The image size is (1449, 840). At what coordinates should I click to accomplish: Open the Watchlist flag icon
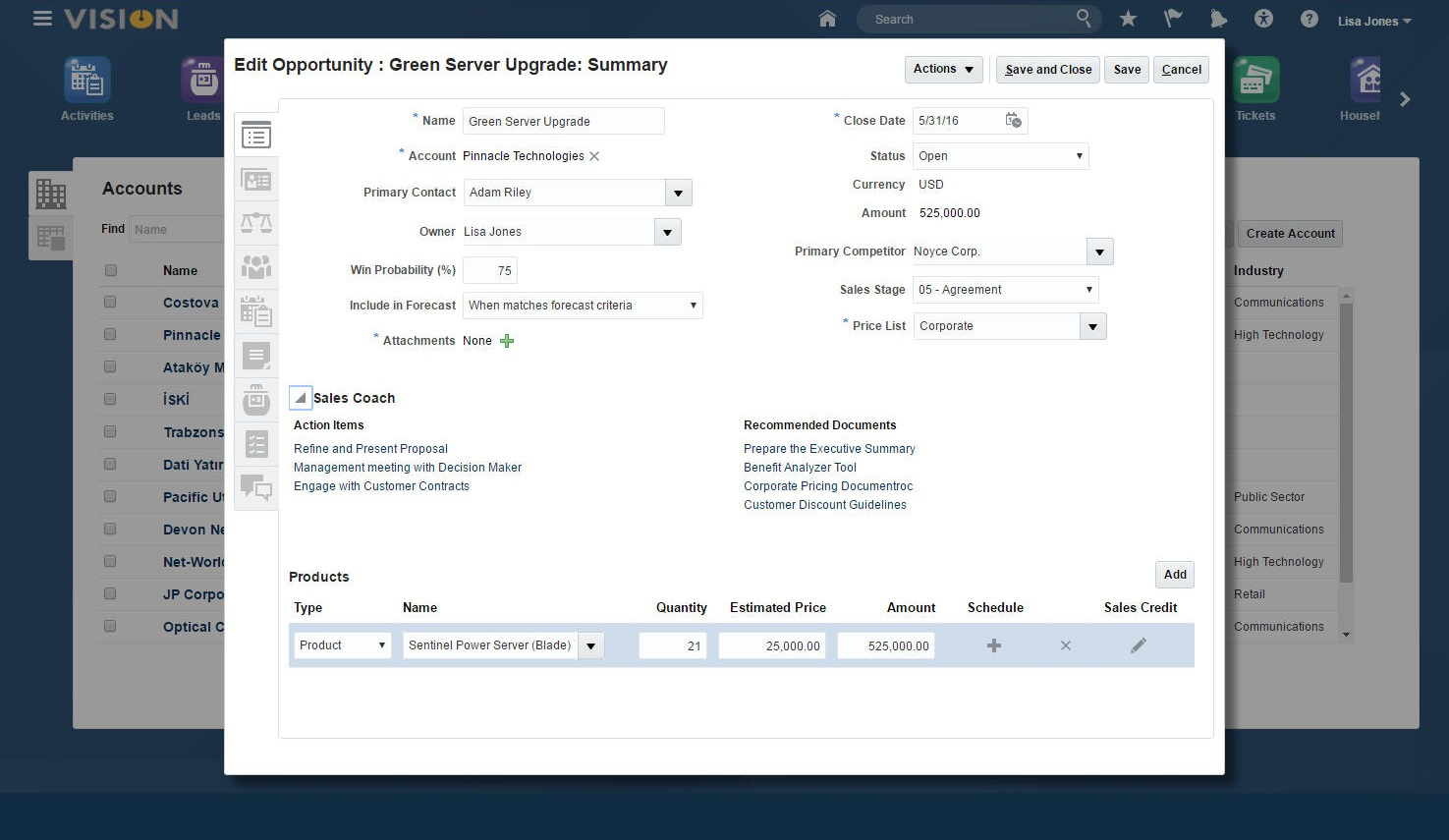(1173, 19)
